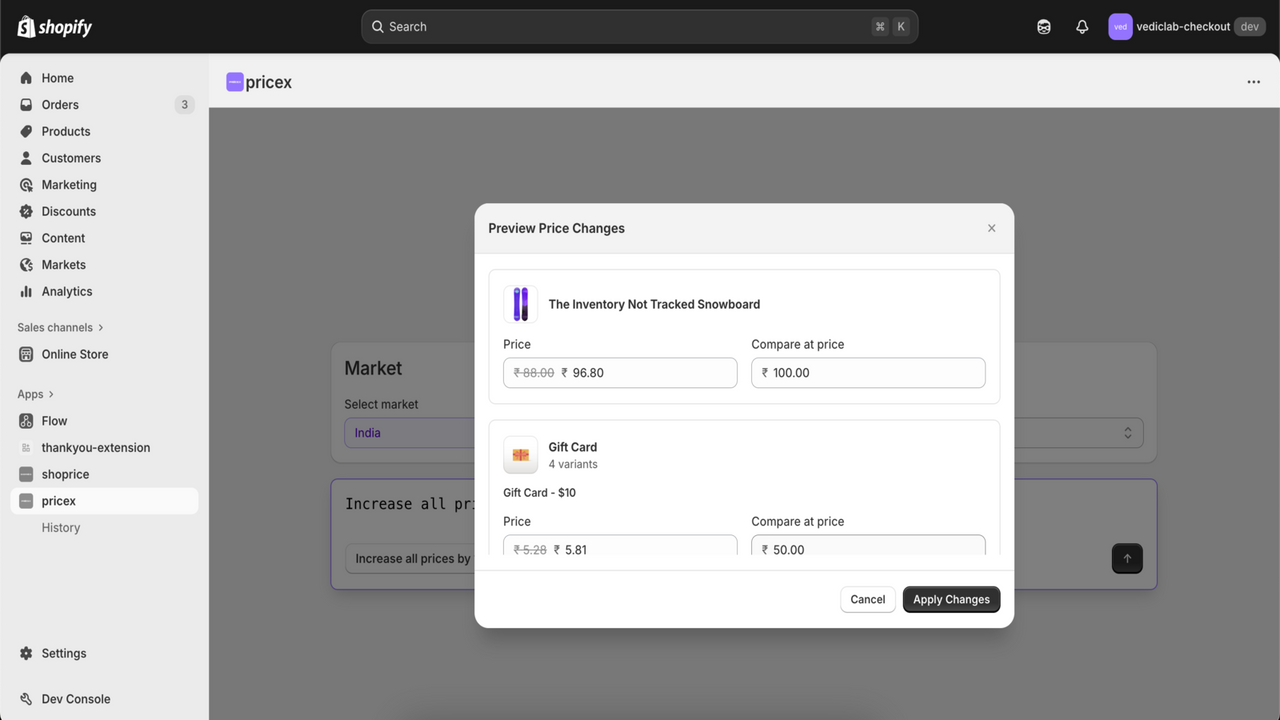This screenshot has width=1280, height=720.
Task: Click Cancel in the preview dialog
Action: pyautogui.click(x=868, y=599)
